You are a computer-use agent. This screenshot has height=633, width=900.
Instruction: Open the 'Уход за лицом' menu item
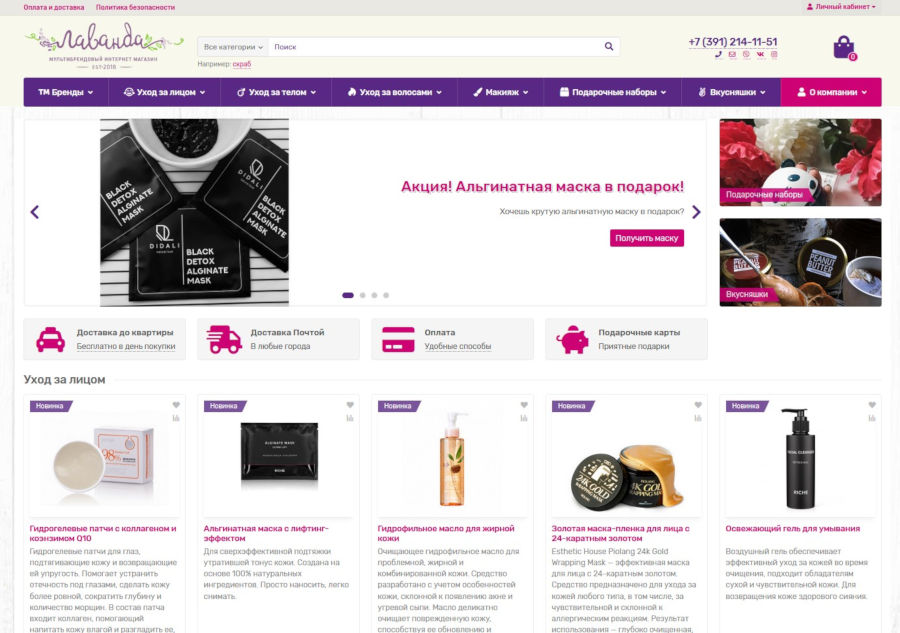(164, 92)
